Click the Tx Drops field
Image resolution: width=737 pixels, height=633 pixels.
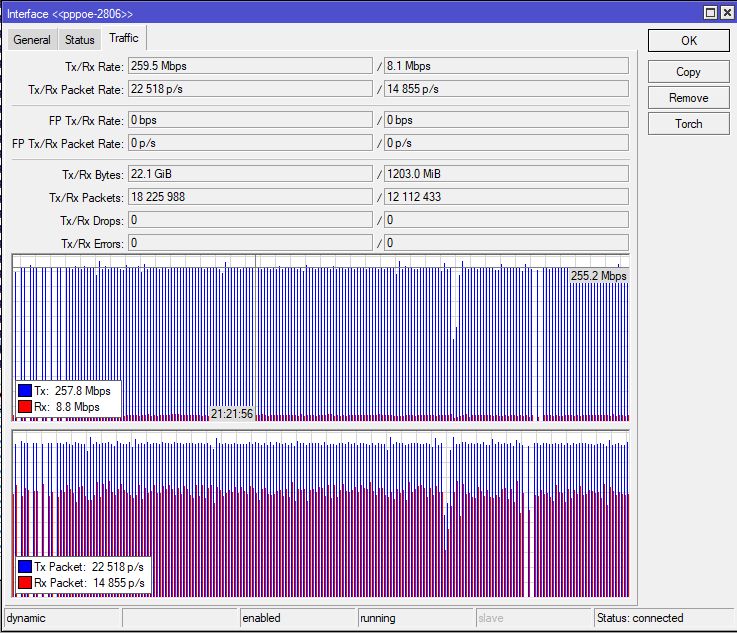point(250,220)
